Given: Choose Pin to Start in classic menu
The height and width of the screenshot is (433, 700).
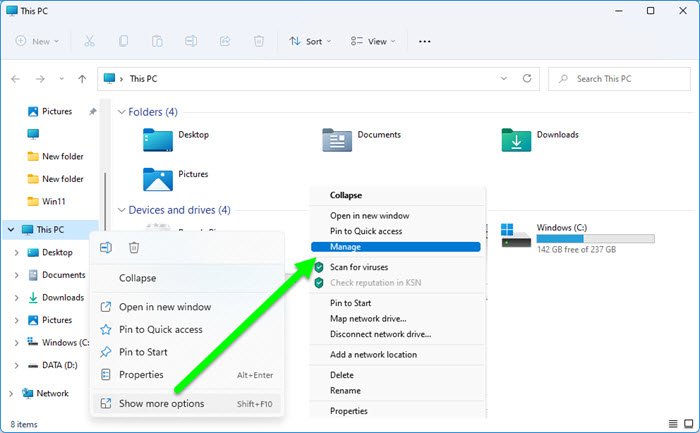Looking at the screenshot, I should [350, 303].
